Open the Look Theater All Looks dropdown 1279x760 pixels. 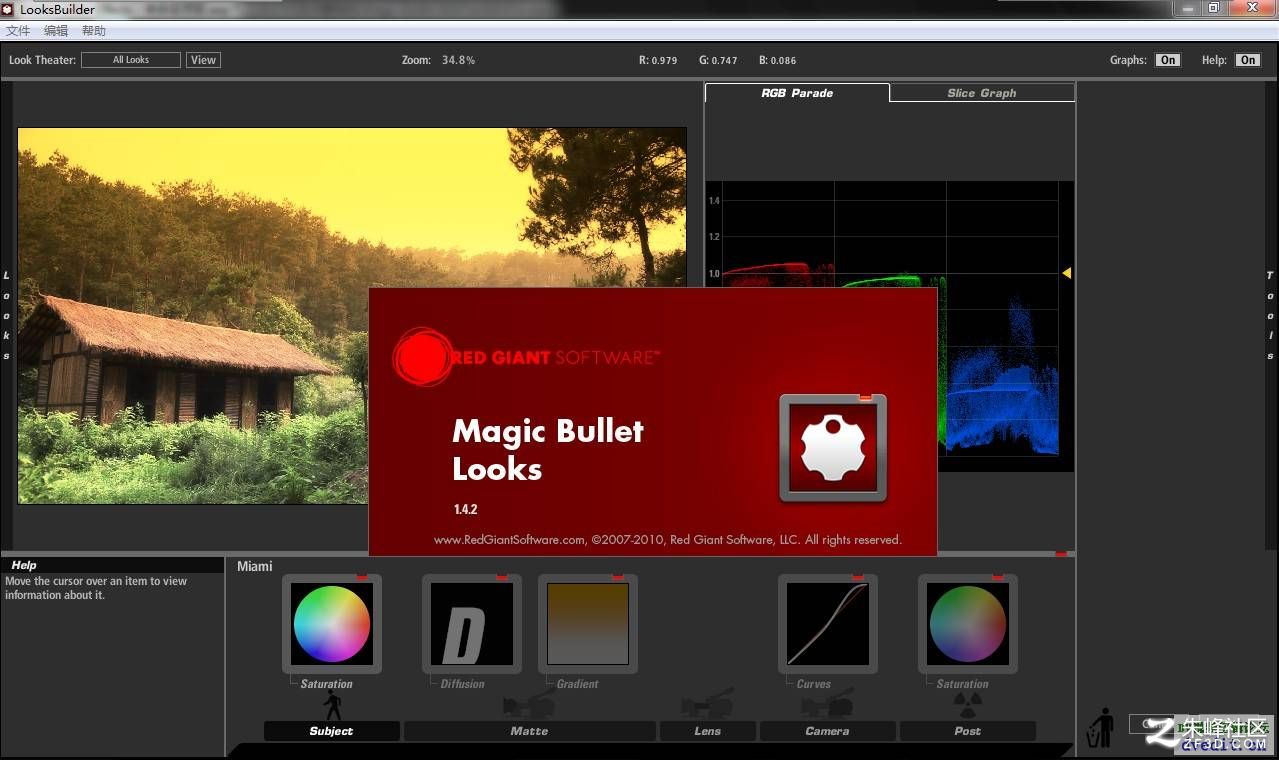coord(131,60)
